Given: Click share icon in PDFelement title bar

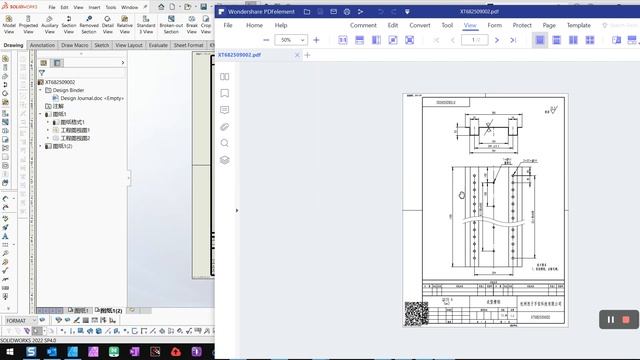Looking at the screenshot, I should pyautogui.click(x=360, y=12).
